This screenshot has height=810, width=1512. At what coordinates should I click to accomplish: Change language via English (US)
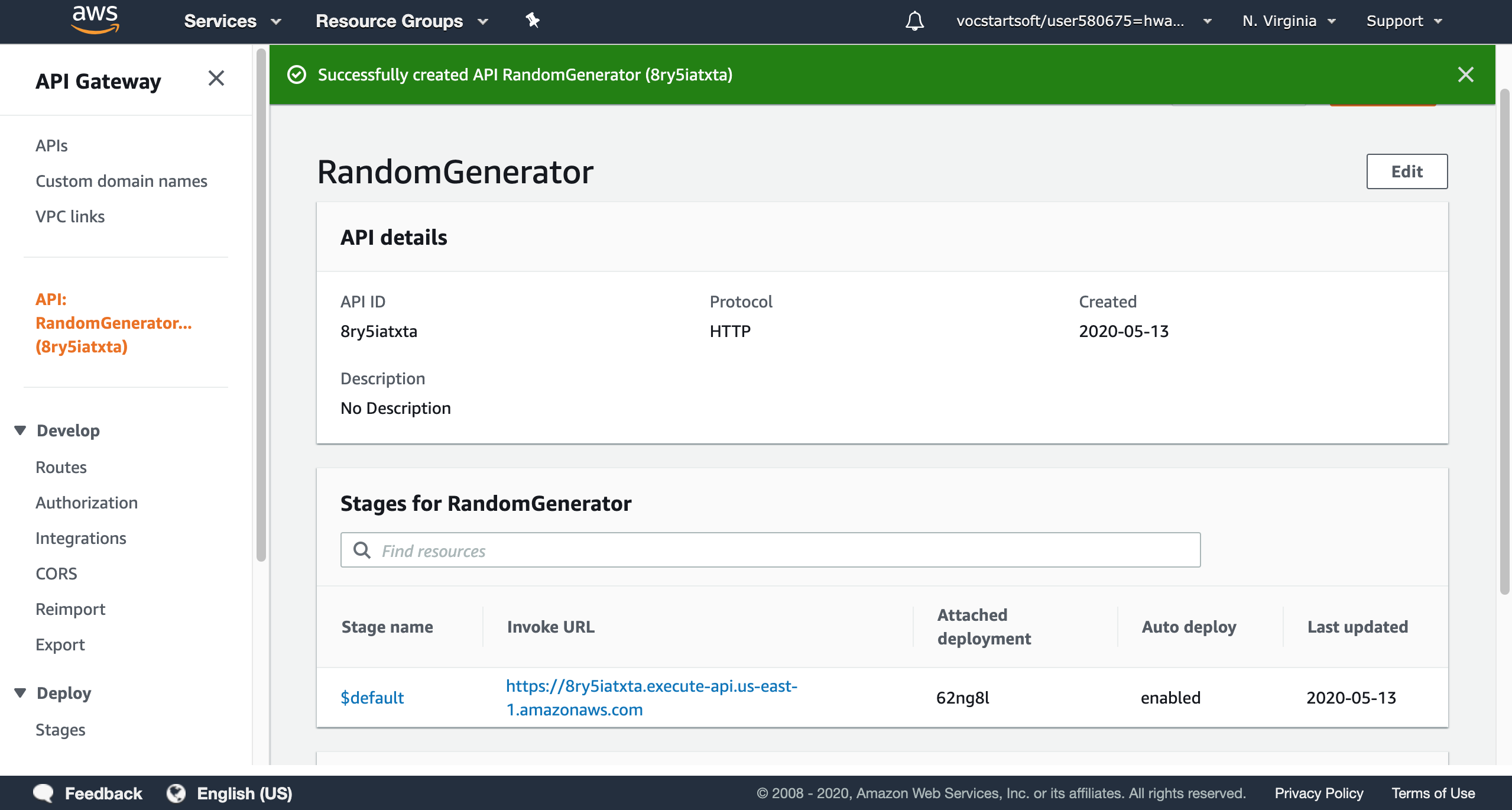[x=244, y=793]
